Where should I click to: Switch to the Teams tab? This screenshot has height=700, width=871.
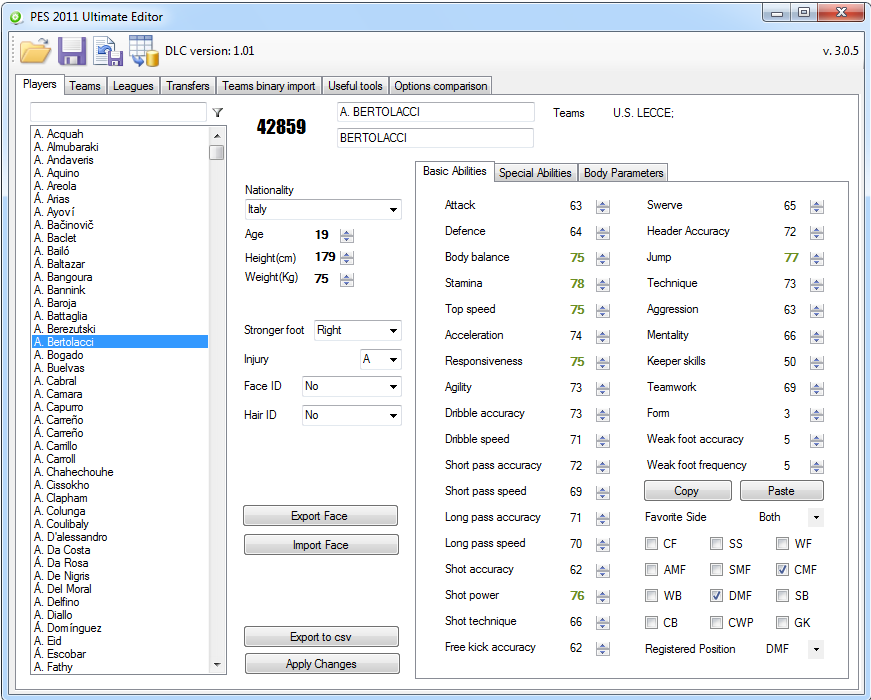tap(85, 86)
